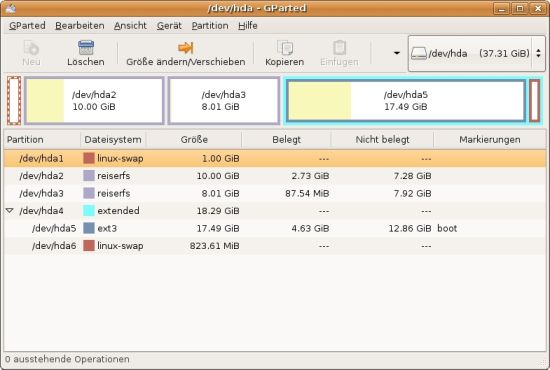
Task: Click the 4.63 GiB used value
Action: tap(310, 228)
